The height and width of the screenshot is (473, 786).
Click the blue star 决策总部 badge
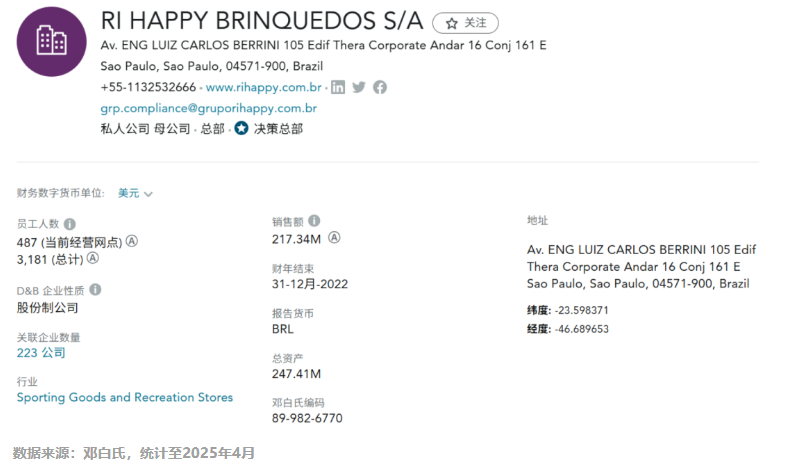(241, 128)
